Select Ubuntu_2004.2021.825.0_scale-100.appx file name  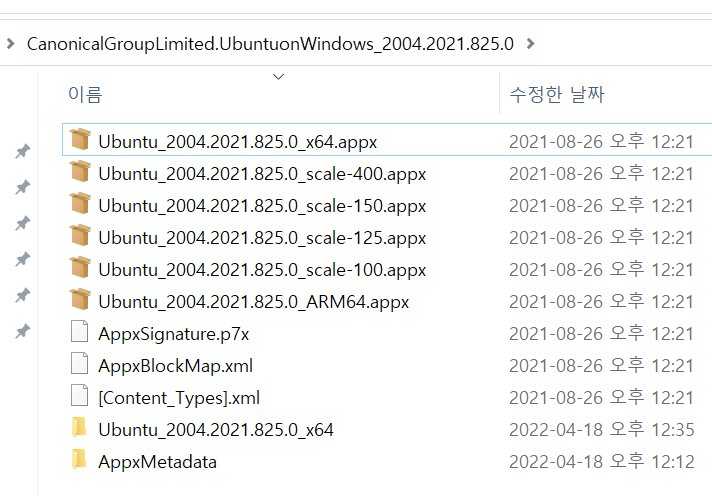(x=262, y=270)
